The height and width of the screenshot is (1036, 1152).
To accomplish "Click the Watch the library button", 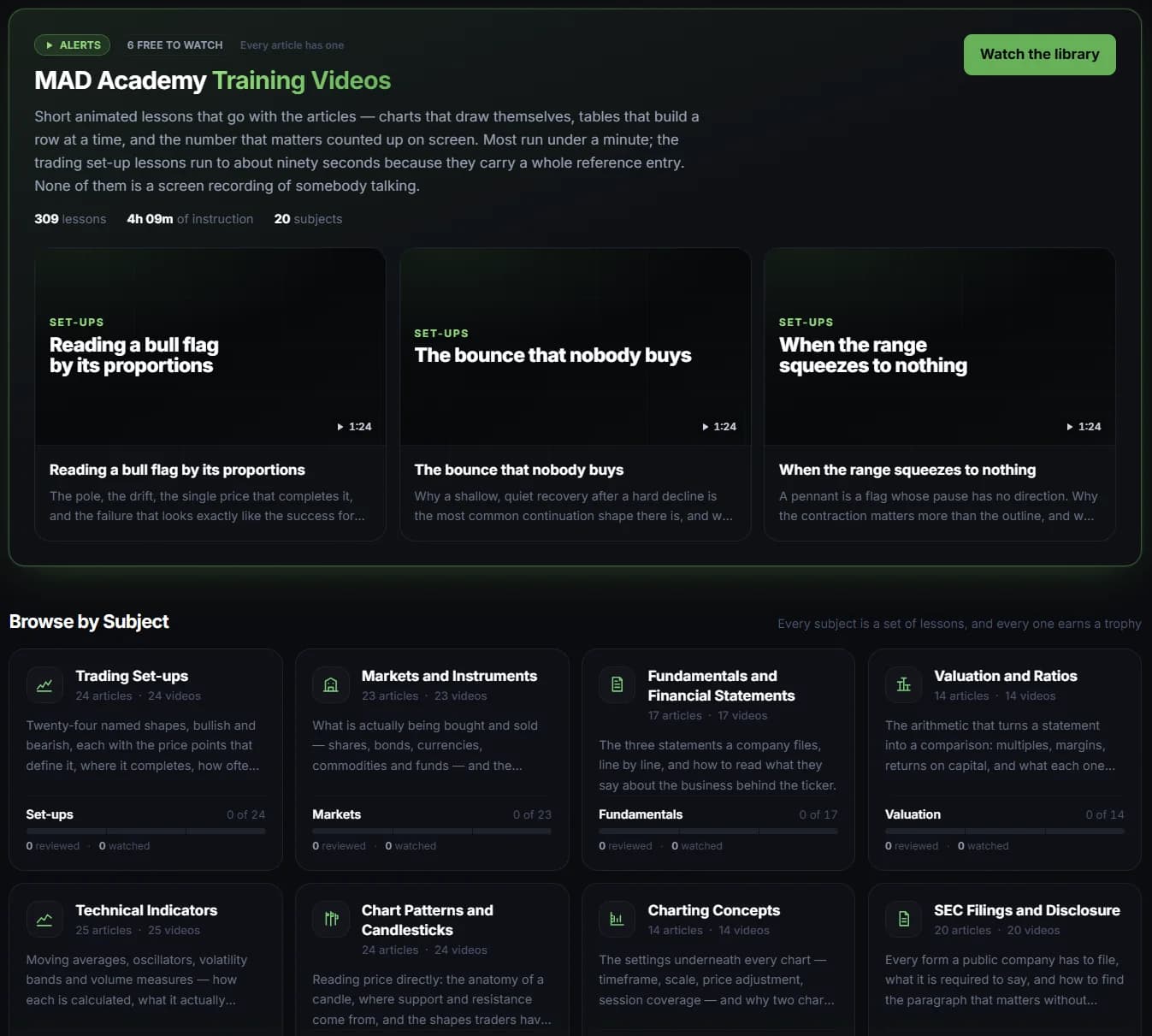I will (x=1039, y=55).
